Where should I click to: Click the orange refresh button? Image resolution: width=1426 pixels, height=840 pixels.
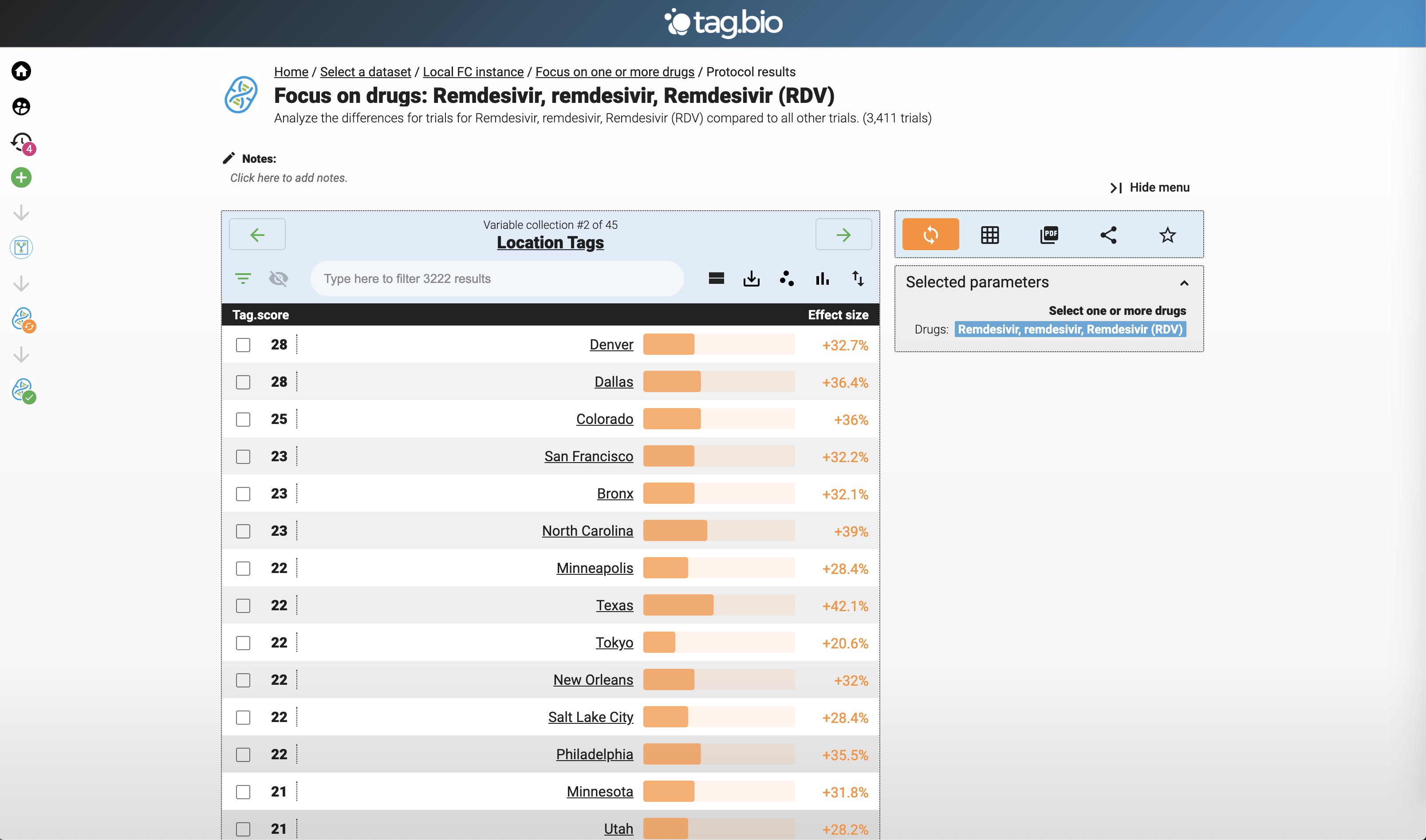[x=930, y=235]
